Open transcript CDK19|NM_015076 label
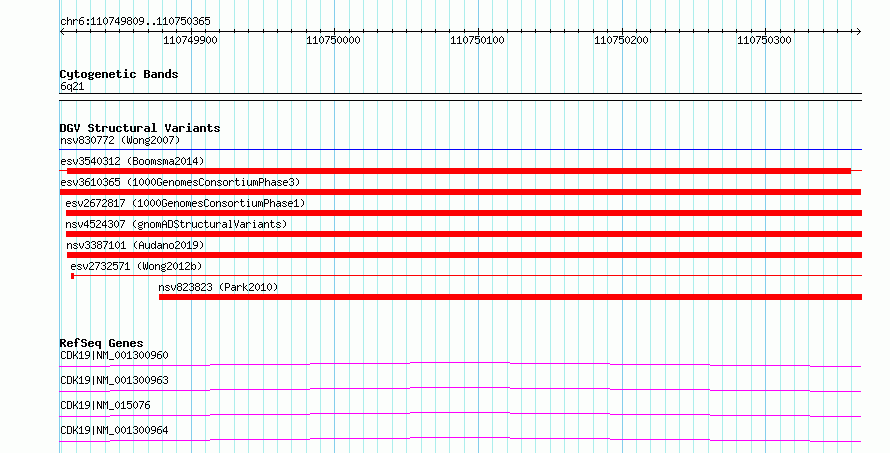Image resolution: width=890 pixels, height=453 pixels. (105, 405)
